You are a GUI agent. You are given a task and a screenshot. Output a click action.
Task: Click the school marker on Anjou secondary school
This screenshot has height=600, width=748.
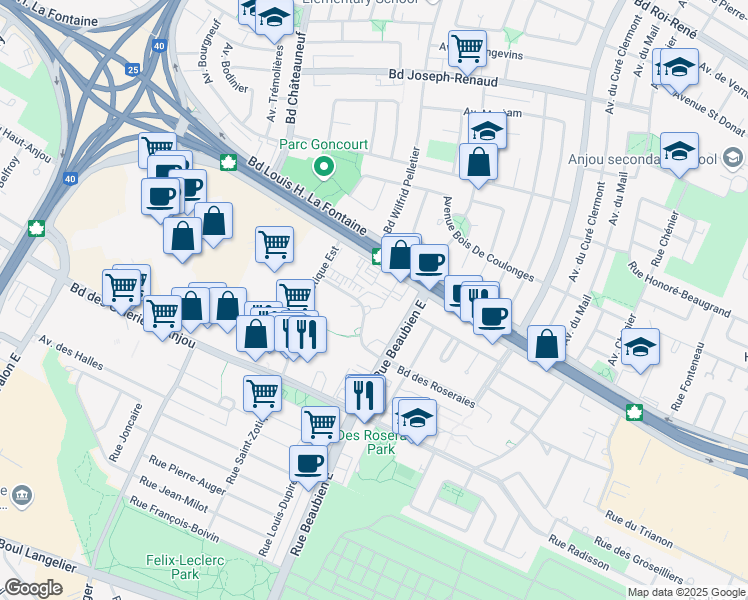(679, 153)
